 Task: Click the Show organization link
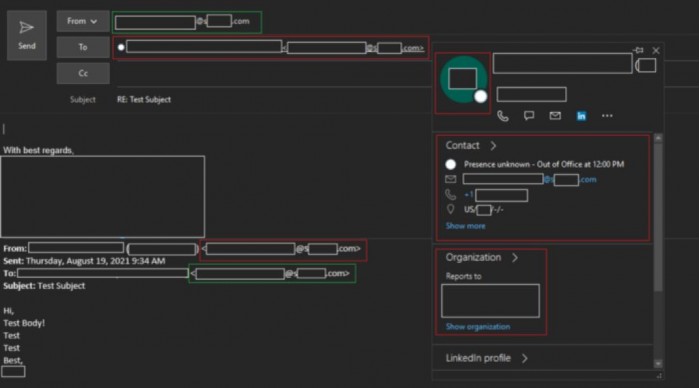(478, 327)
